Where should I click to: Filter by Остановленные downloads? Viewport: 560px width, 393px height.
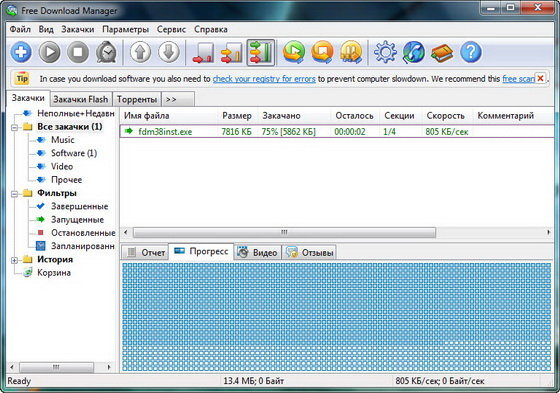click(83, 233)
